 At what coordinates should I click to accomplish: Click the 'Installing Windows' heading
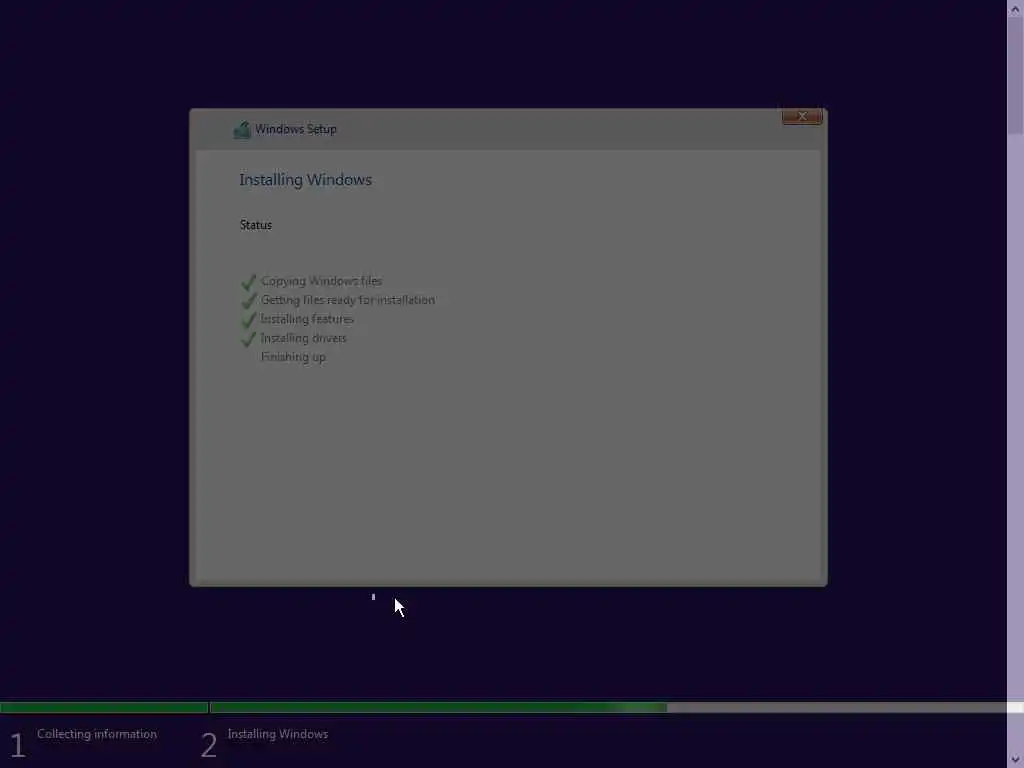pos(306,180)
